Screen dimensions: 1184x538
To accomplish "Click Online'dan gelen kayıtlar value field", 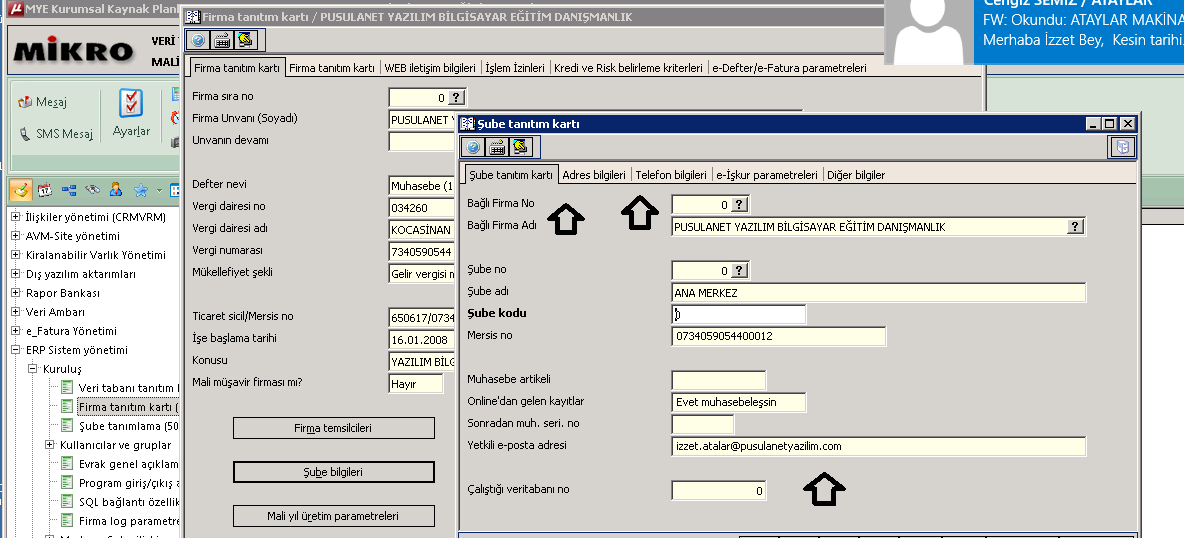I will 738,402.
